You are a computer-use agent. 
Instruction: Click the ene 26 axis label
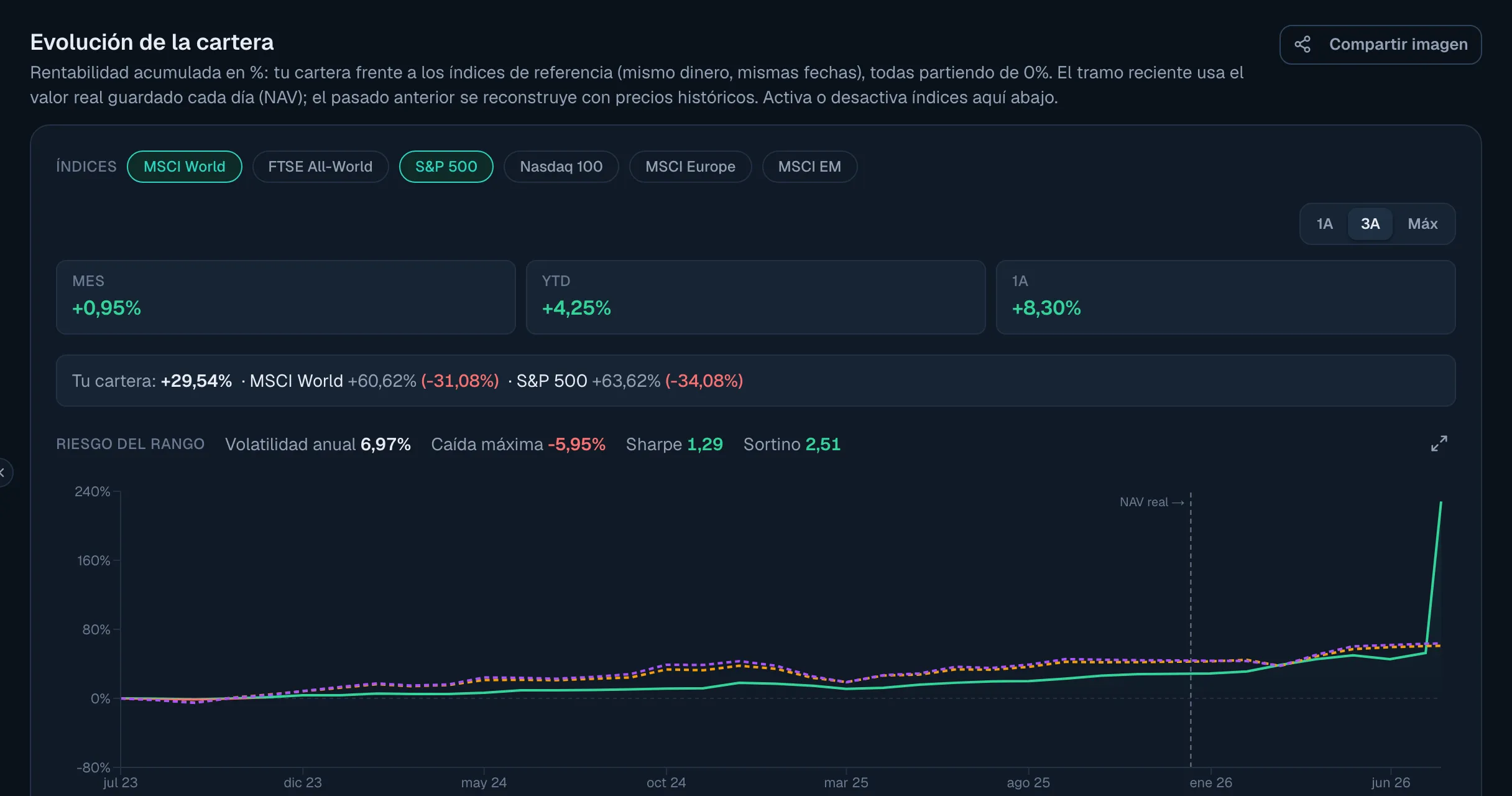point(1210,782)
